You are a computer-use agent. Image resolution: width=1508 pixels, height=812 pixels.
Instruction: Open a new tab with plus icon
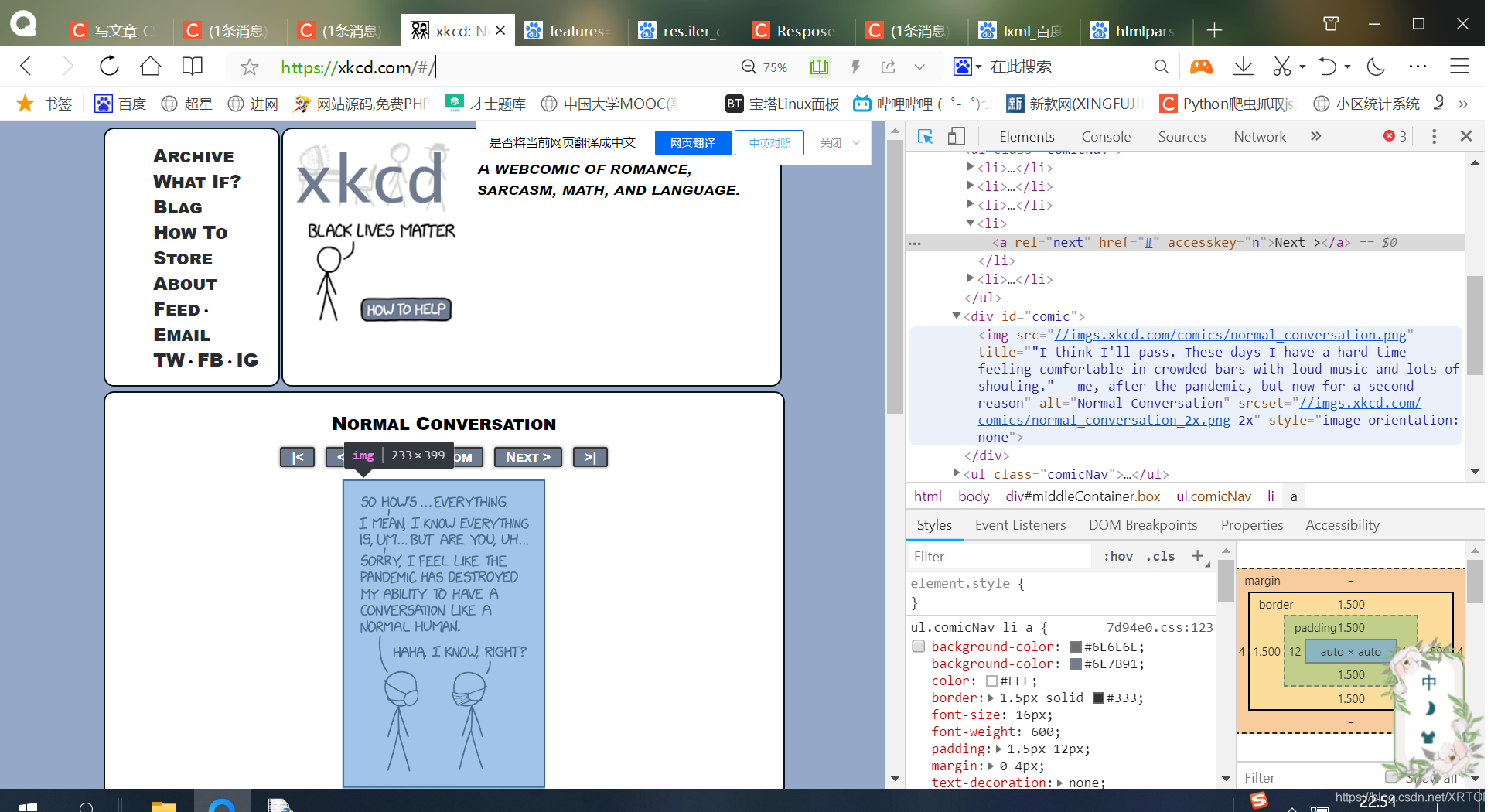click(1214, 30)
